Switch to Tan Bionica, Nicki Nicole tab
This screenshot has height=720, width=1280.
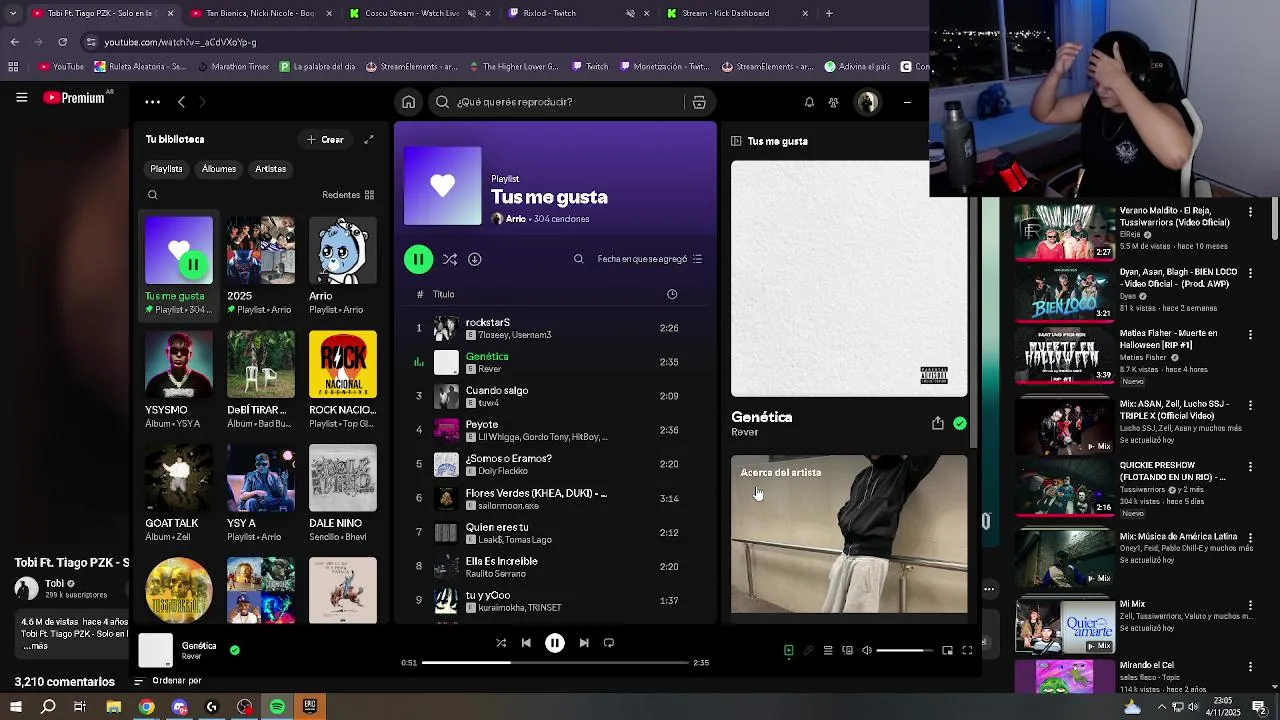pos(260,13)
